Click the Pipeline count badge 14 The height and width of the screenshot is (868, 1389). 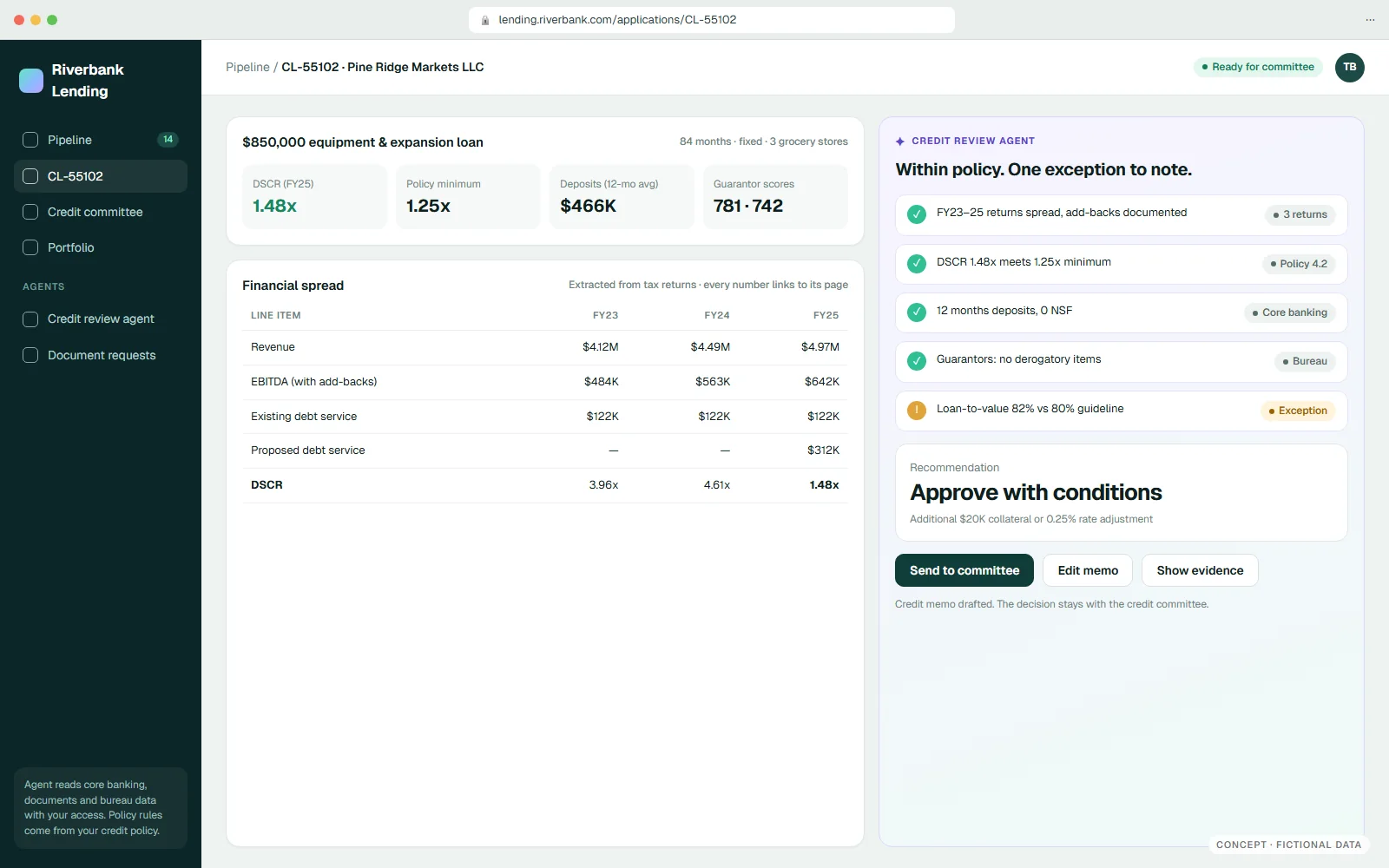tap(168, 140)
